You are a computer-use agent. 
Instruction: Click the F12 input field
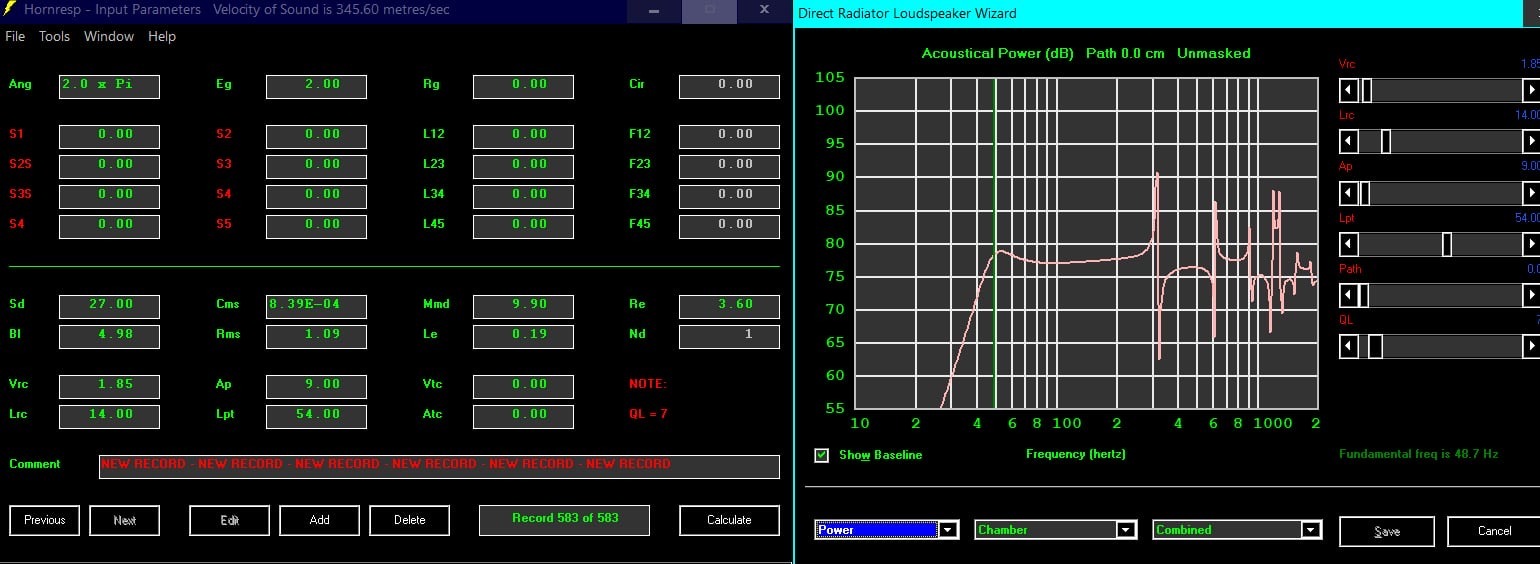click(x=729, y=136)
